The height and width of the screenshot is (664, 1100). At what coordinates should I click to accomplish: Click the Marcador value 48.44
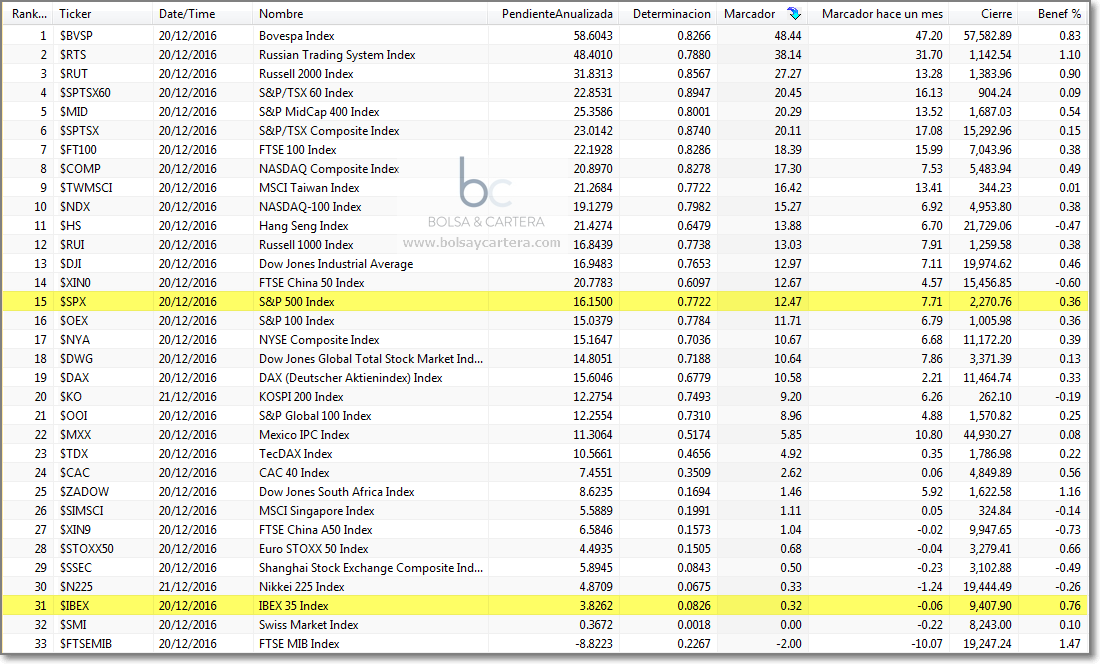(788, 36)
